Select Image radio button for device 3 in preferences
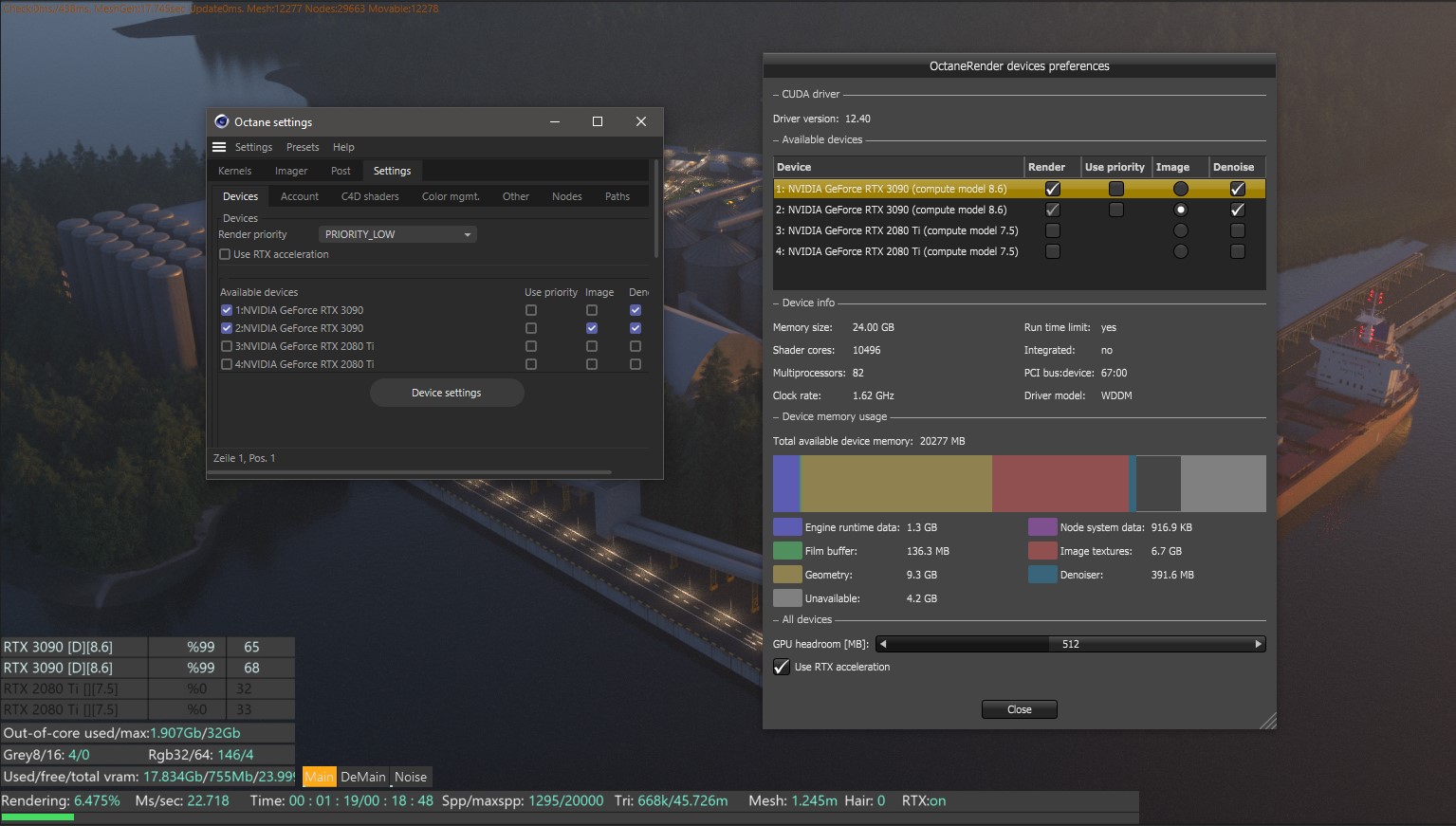1456x826 pixels. pos(1181,230)
